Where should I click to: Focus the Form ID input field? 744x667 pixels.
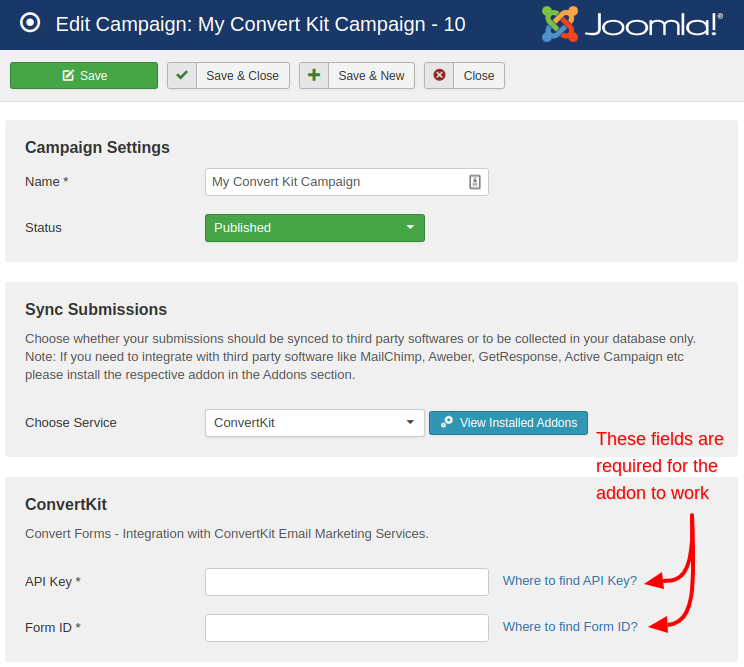click(347, 628)
